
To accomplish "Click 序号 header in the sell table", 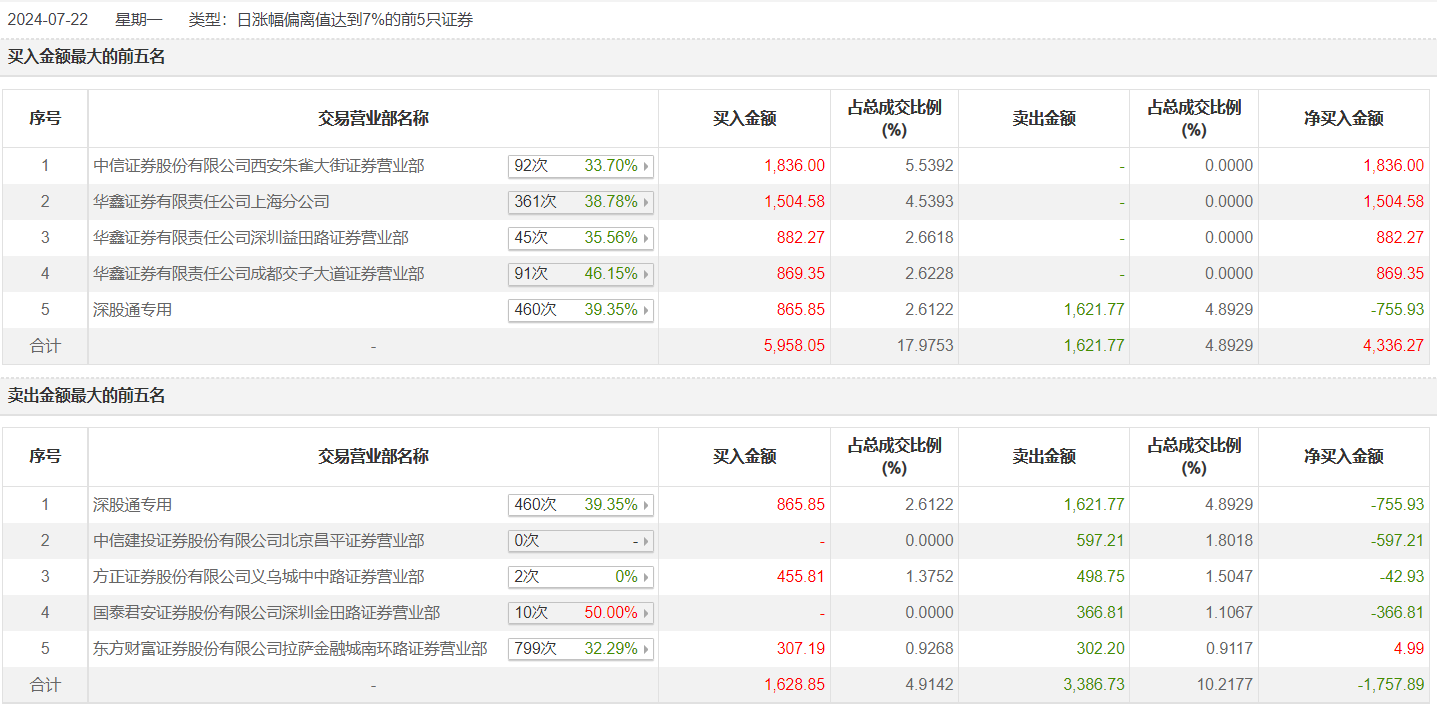I will coord(45,457).
